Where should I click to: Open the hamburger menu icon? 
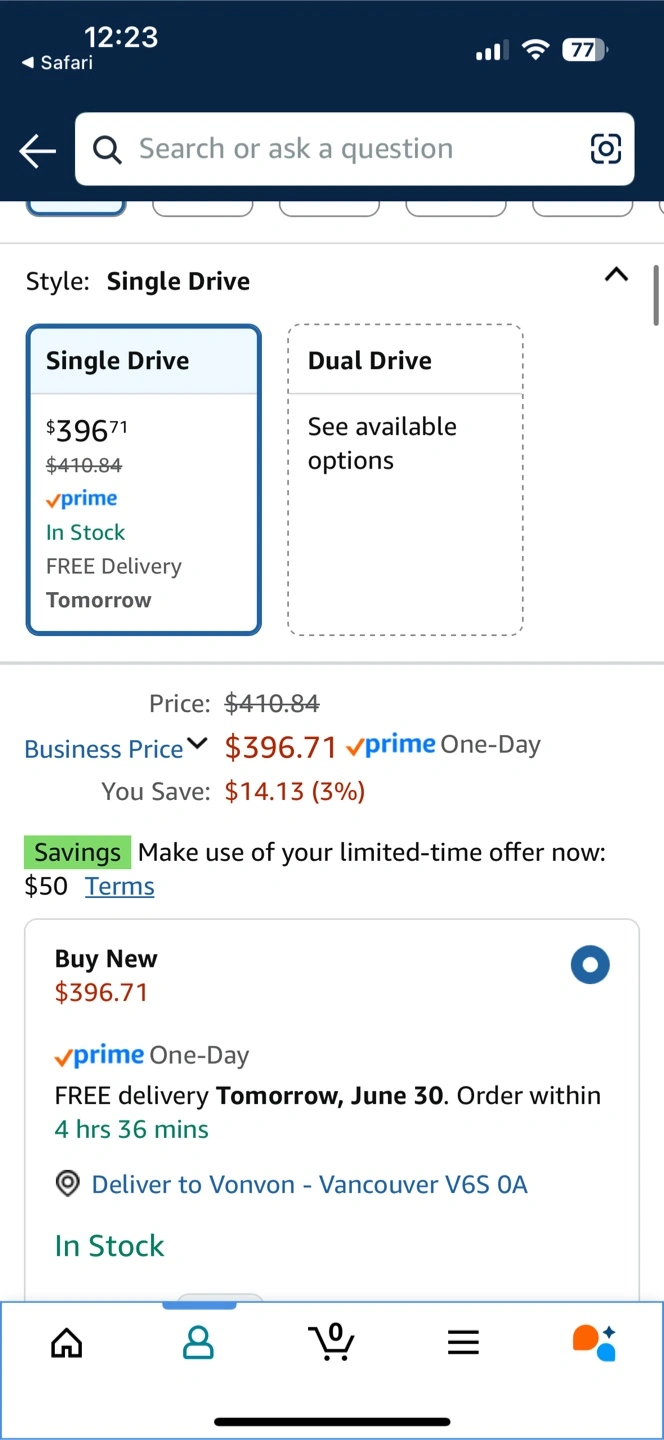pyautogui.click(x=463, y=1342)
